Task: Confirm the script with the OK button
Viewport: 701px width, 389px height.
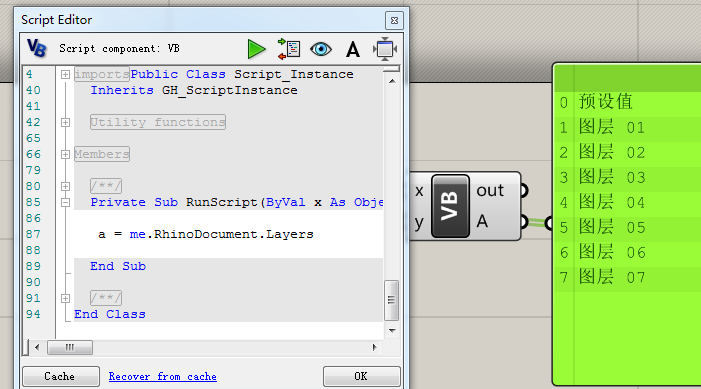Action: (361, 376)
